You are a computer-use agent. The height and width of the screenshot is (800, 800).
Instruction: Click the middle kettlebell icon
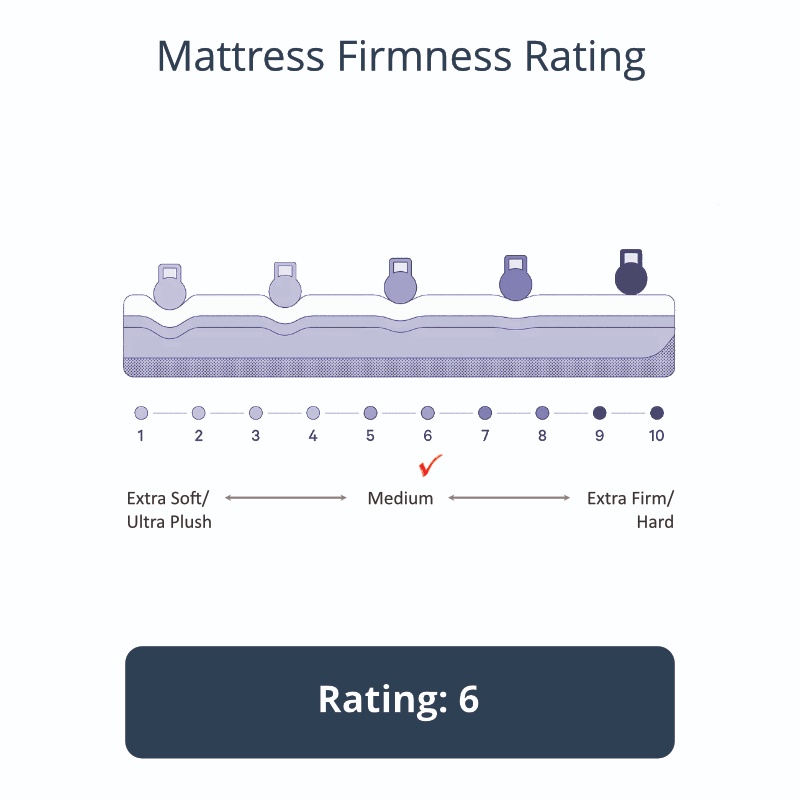click(400, 281)
